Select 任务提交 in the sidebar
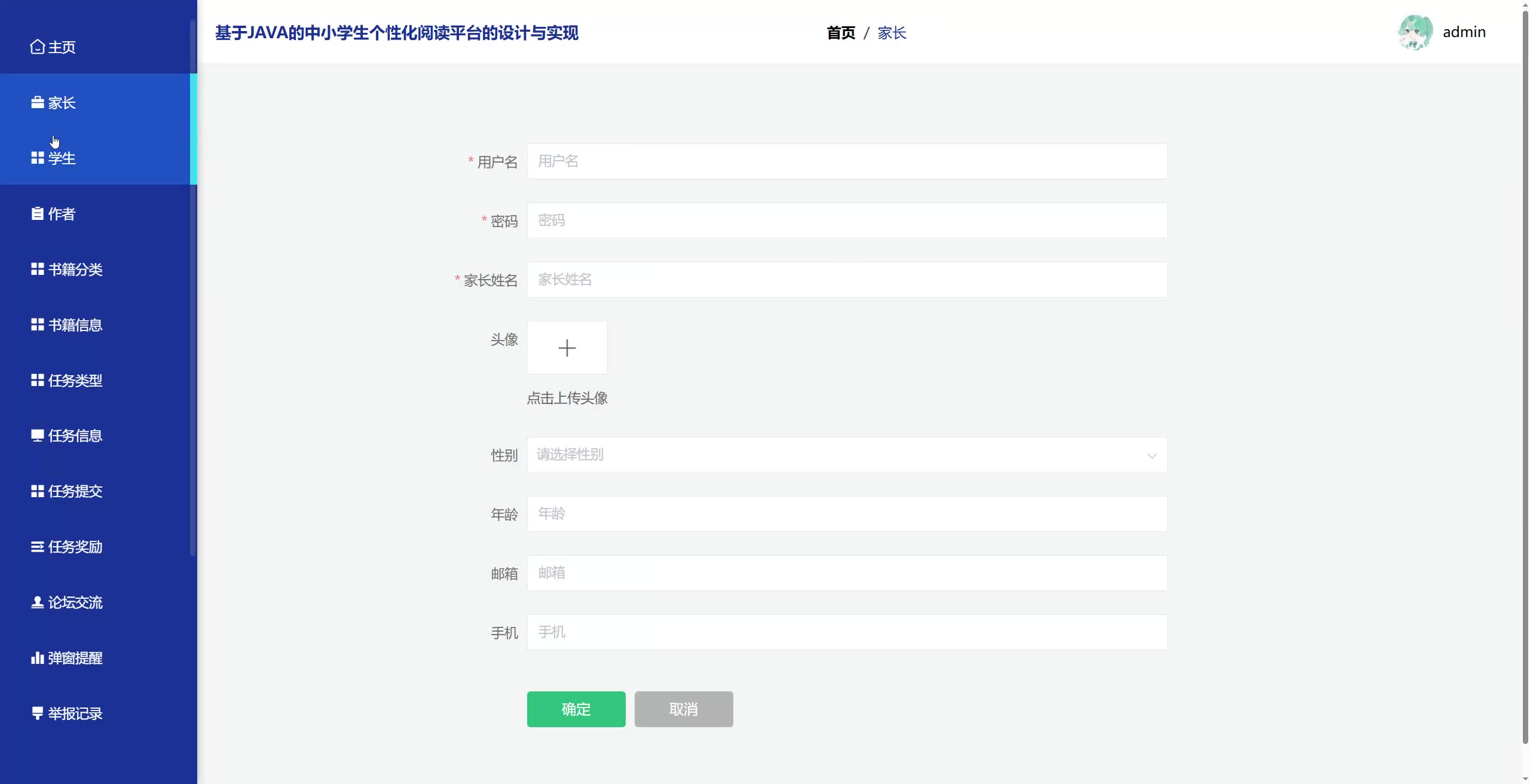Viewport: 1530px width, 784px height. (x=75, y=491)
